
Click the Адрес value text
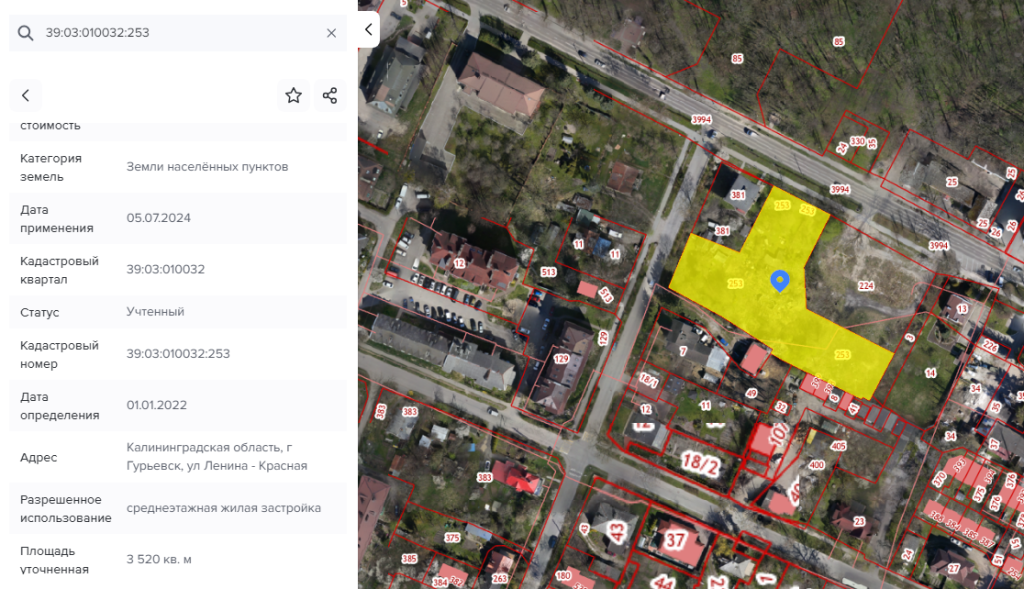coord(216,456)
